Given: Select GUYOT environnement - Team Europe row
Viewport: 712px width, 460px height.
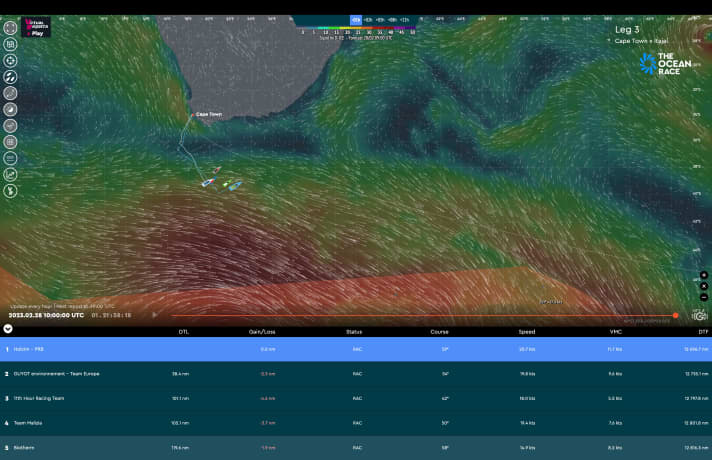Looking at the screenshot, I should 356,374.
